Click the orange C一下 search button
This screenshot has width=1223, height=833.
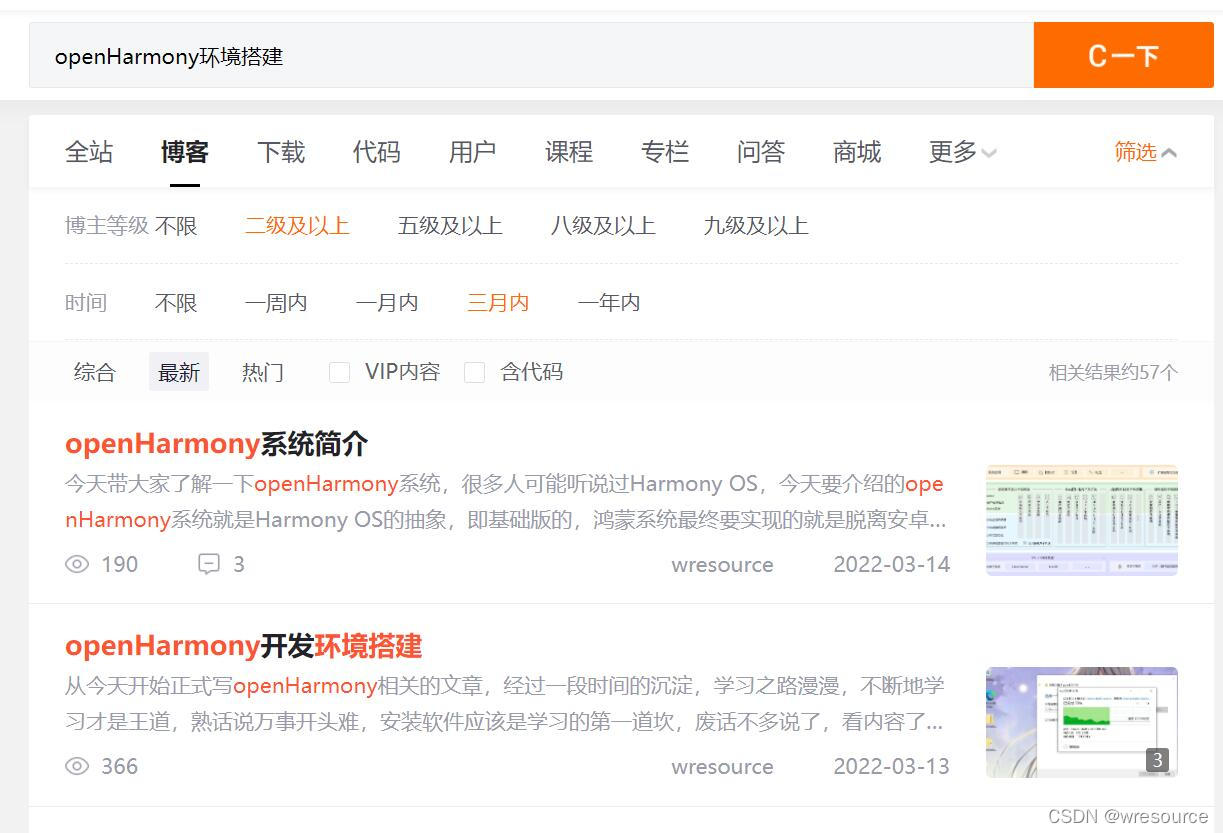(x=1123, y=56)
